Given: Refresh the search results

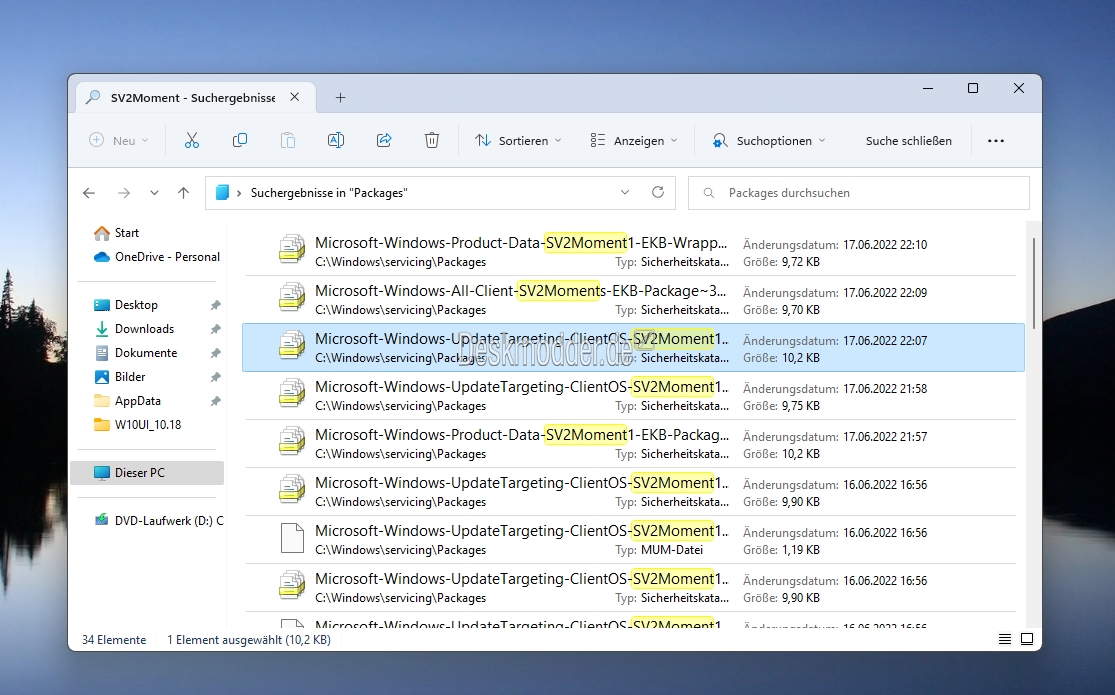Looking at the screenshot, I should tap(658, 192).
